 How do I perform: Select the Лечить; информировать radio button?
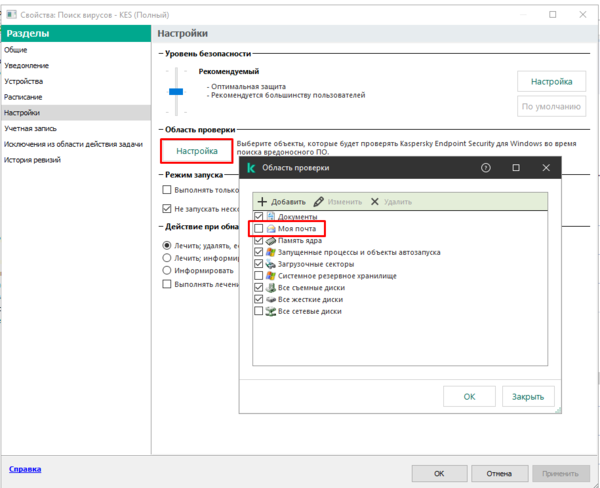[x=166, y=258]
